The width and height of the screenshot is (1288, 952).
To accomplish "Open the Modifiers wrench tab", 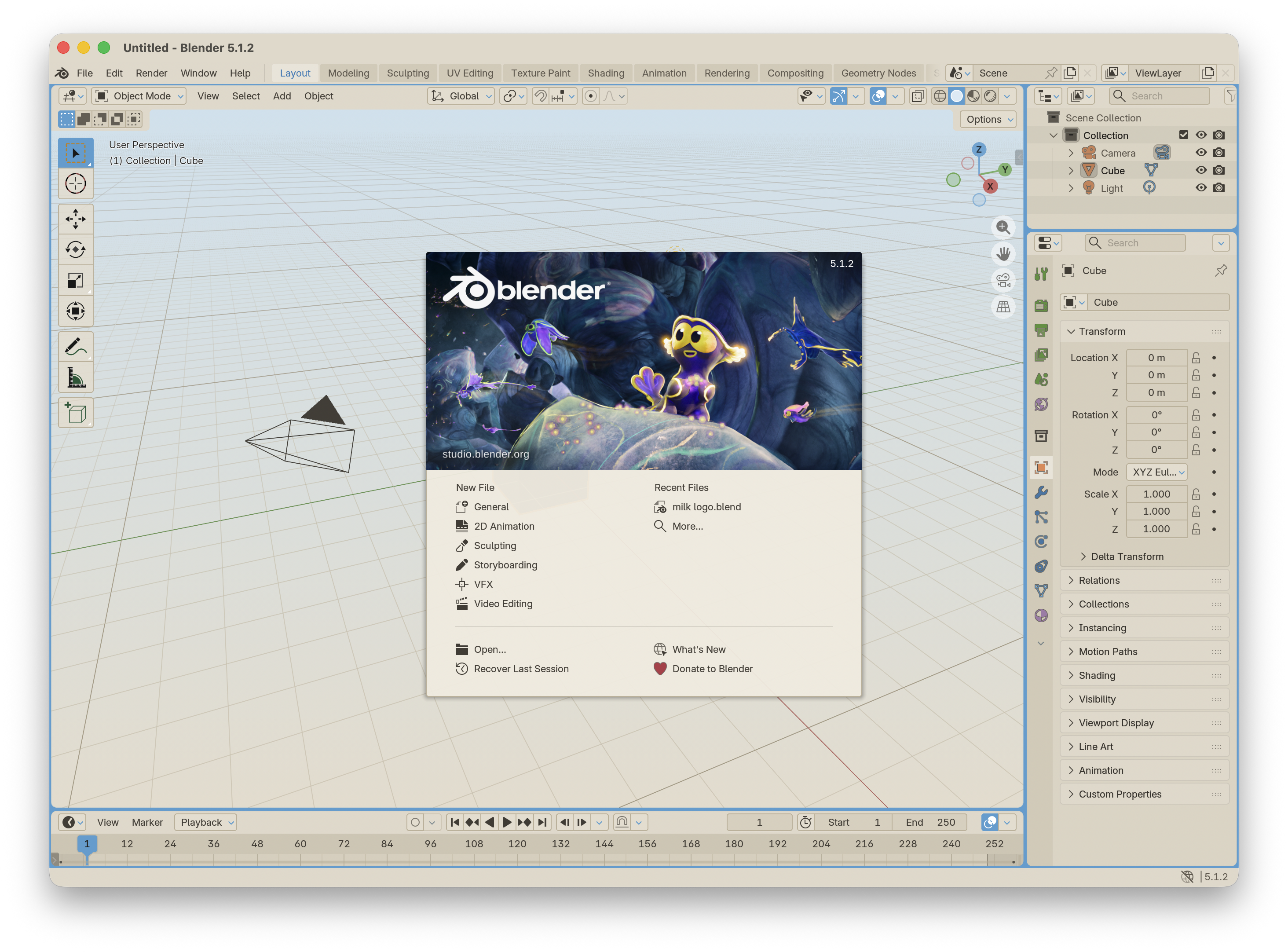I will coord(1041,493).
